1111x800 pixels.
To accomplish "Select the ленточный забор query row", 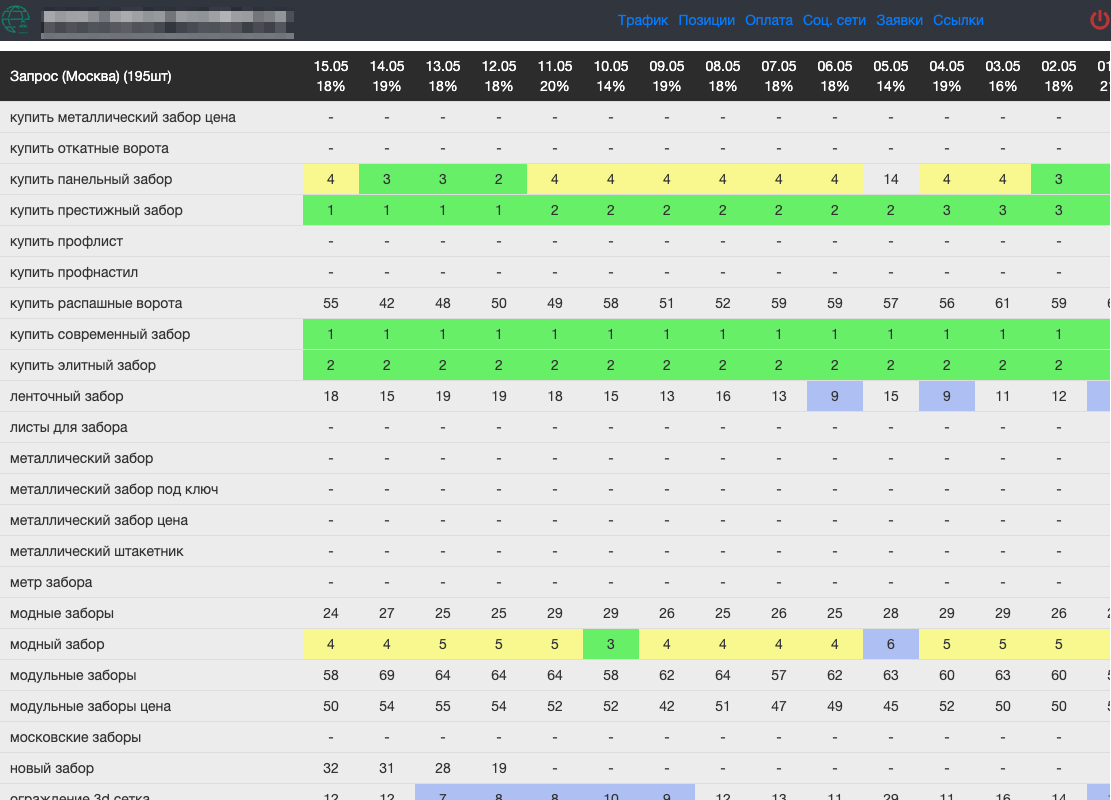I will click(67, 397).
